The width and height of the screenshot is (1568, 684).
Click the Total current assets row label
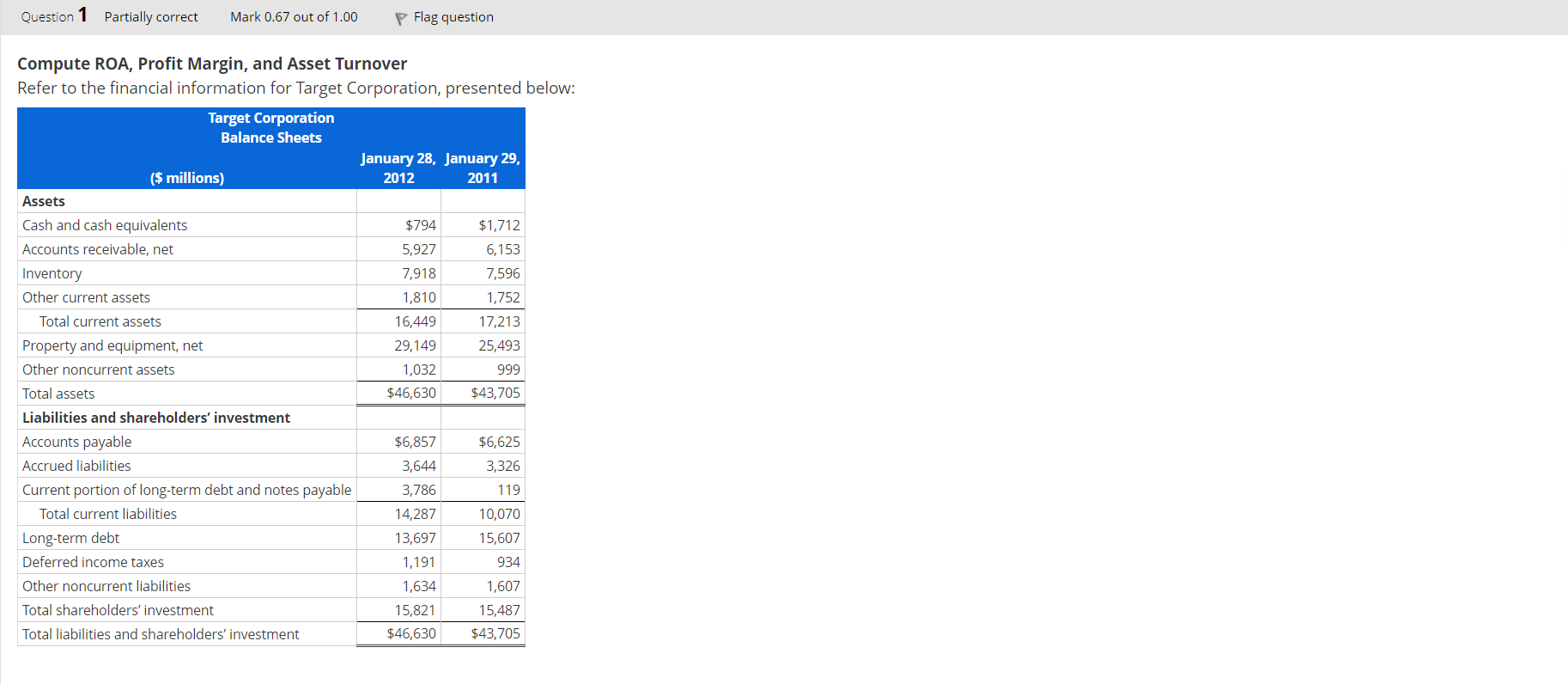click(100, 321)
